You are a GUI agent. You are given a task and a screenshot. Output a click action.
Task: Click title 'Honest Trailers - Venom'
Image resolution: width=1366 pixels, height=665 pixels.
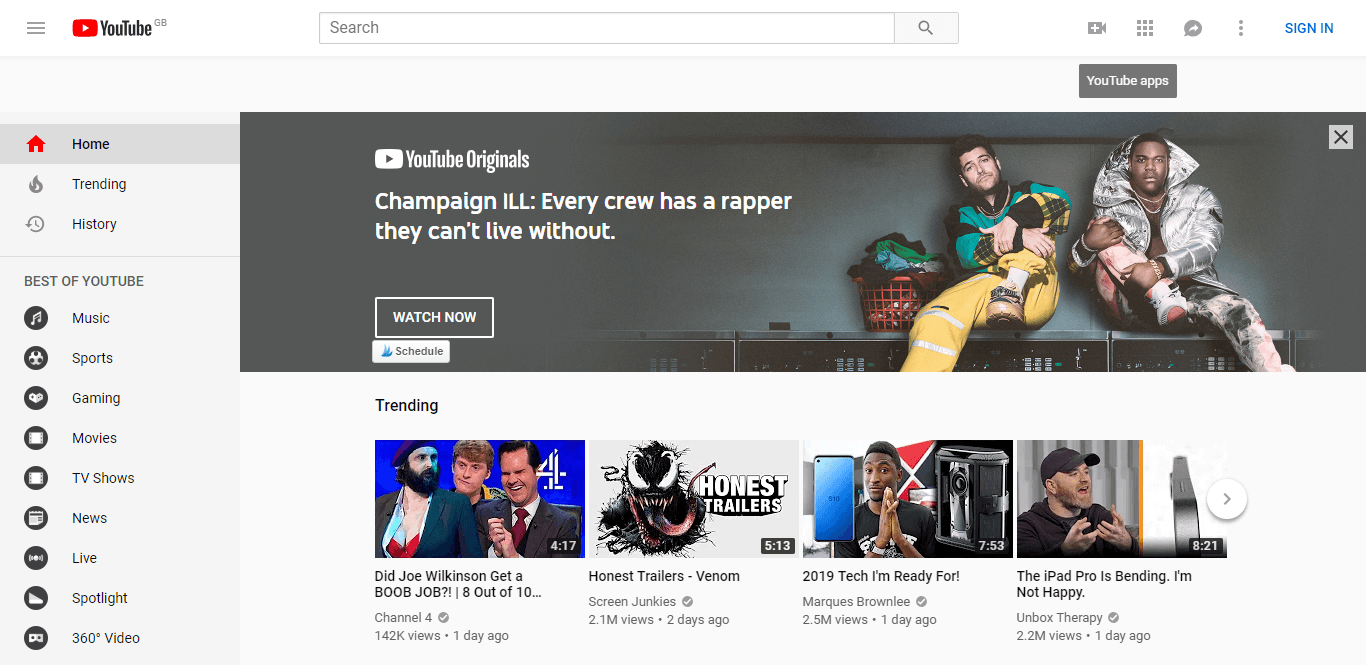pyautogui.click(x=664, y=576)
